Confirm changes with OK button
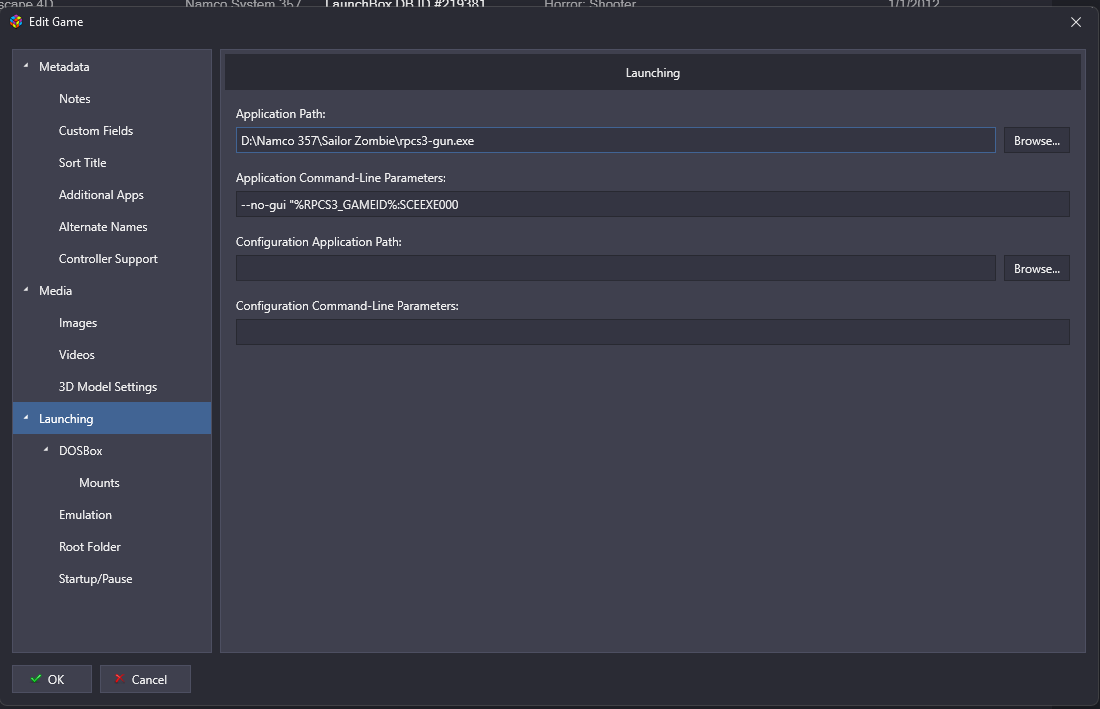Screen dimensions: 1100x709 52,679
